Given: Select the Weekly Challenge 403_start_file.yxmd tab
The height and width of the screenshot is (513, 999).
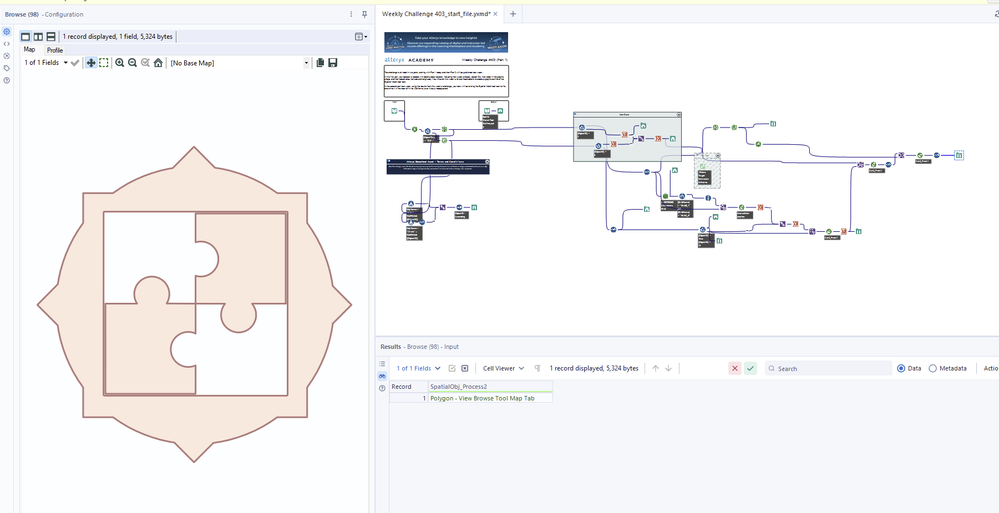Looking at the screenshot, I should 436,14.
